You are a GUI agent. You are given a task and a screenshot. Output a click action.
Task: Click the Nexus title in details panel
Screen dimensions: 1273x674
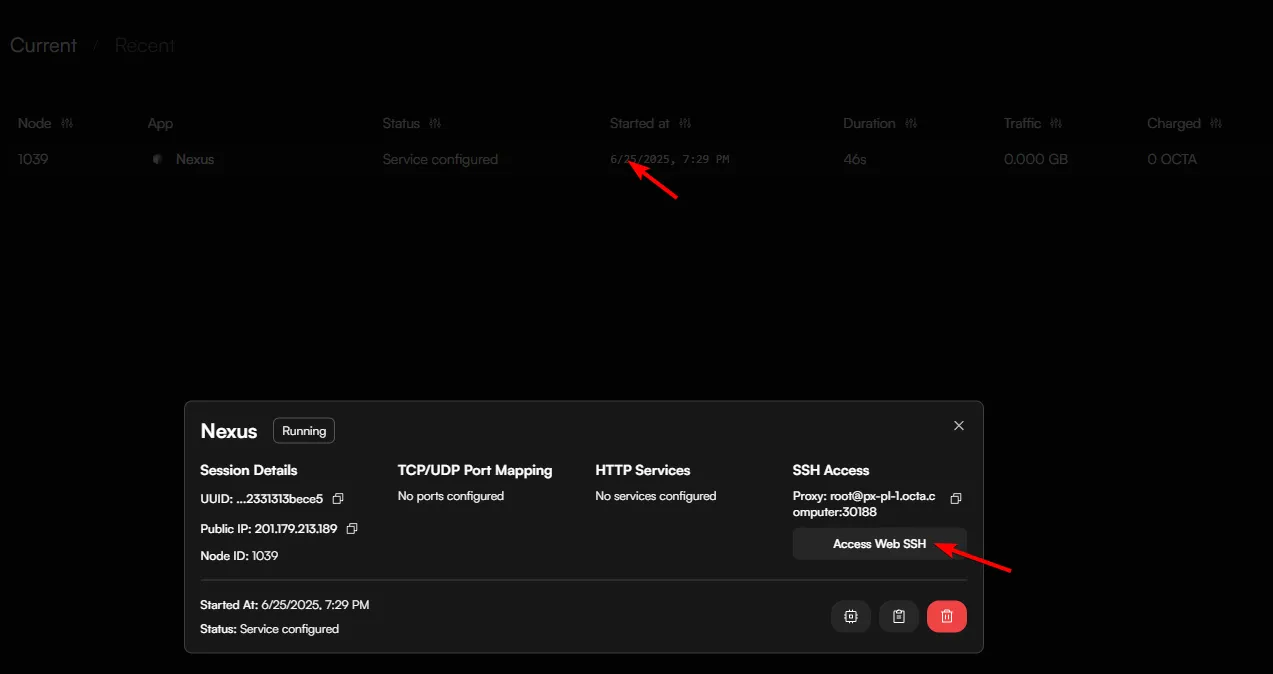(x=229, y=431)
